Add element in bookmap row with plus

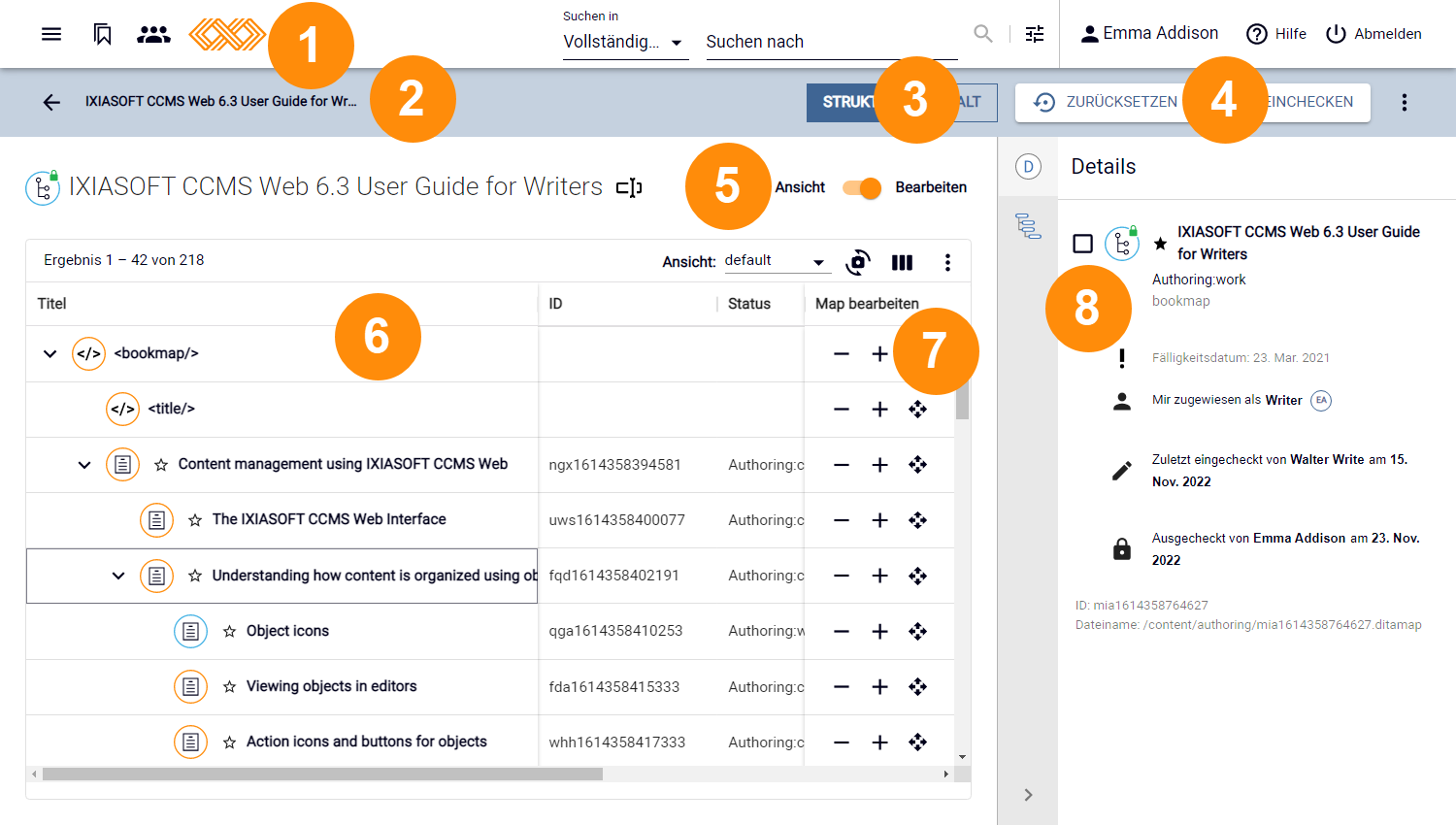point(879,354)
